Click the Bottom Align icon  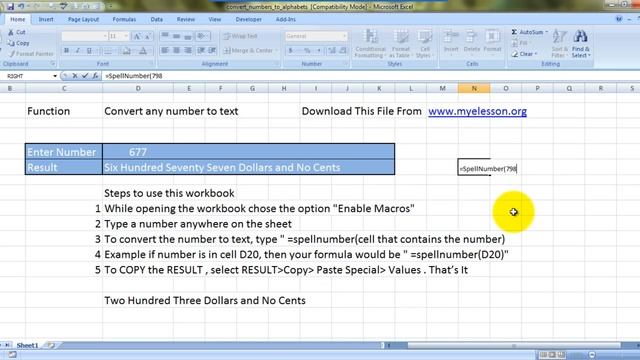188,36
